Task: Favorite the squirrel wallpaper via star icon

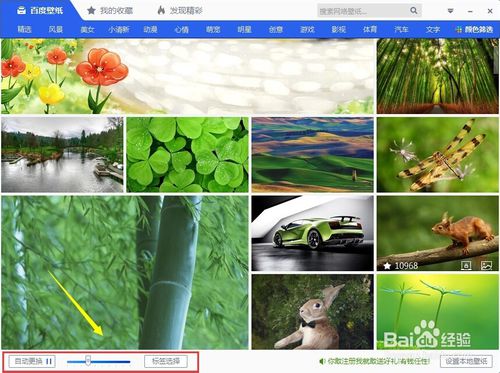Action: pos(387,266)
